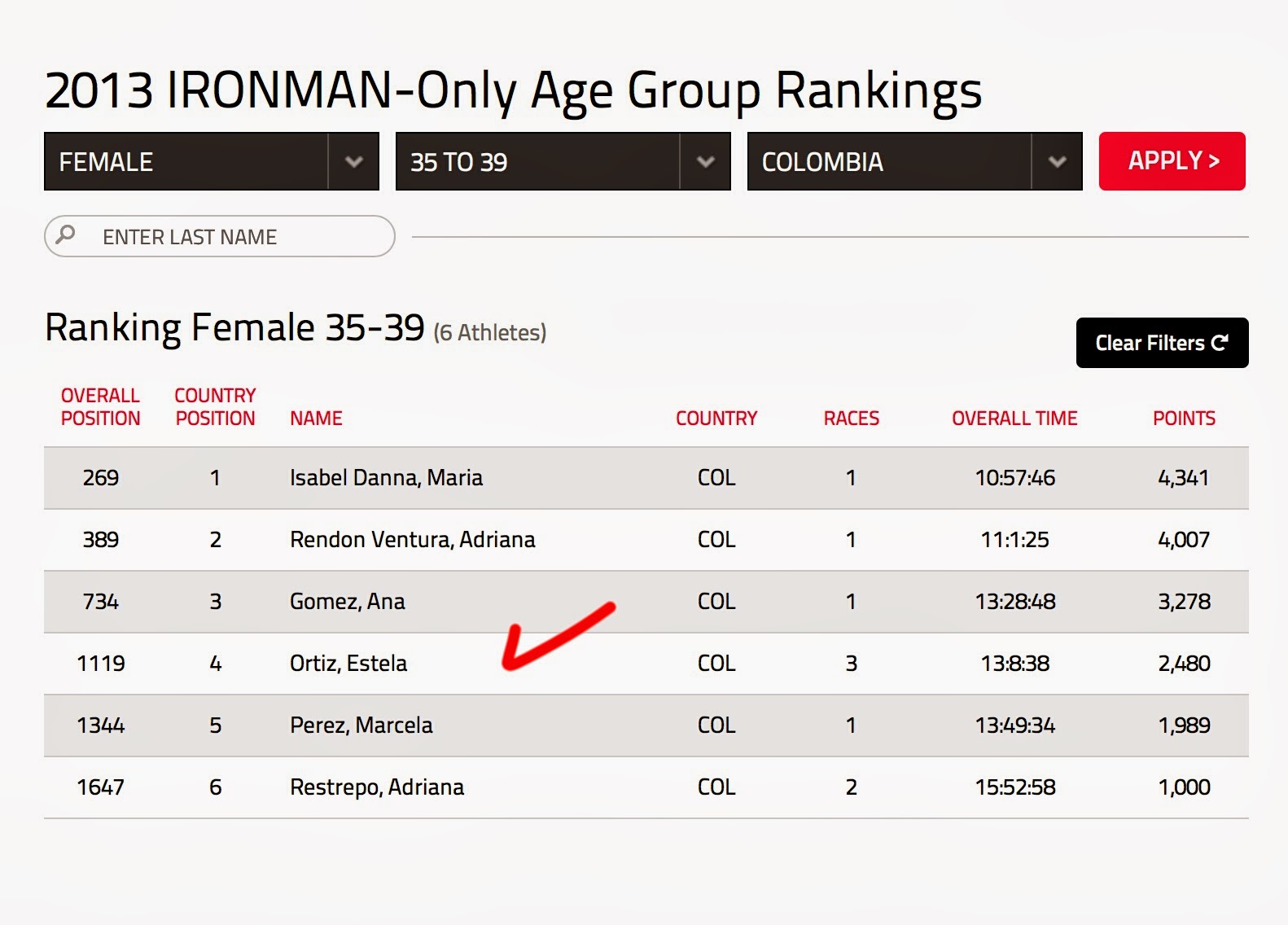
Task: Select the row for Gomez, Ana
Action: [x=570, y=602]
